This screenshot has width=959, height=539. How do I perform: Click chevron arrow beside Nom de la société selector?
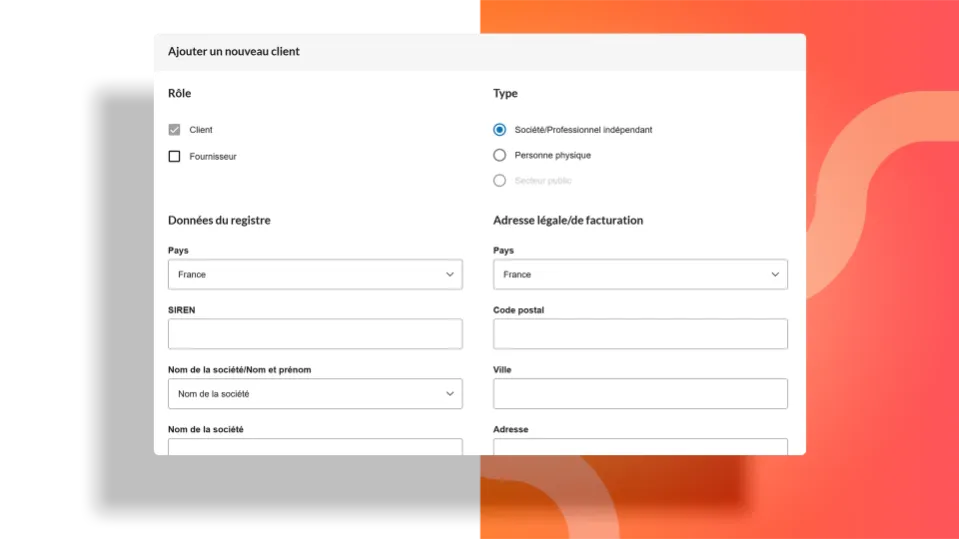point(450,394)
